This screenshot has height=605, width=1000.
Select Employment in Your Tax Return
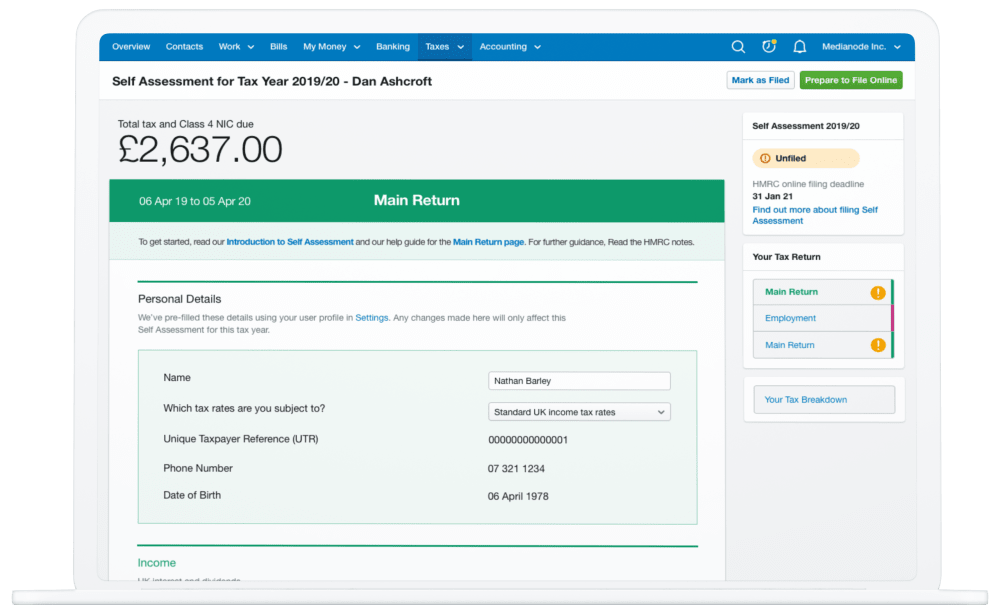(x=823, y=318)
